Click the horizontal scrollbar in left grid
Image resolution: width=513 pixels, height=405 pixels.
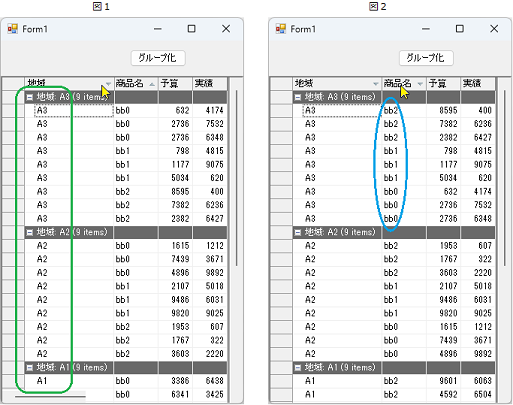(50, 396)
